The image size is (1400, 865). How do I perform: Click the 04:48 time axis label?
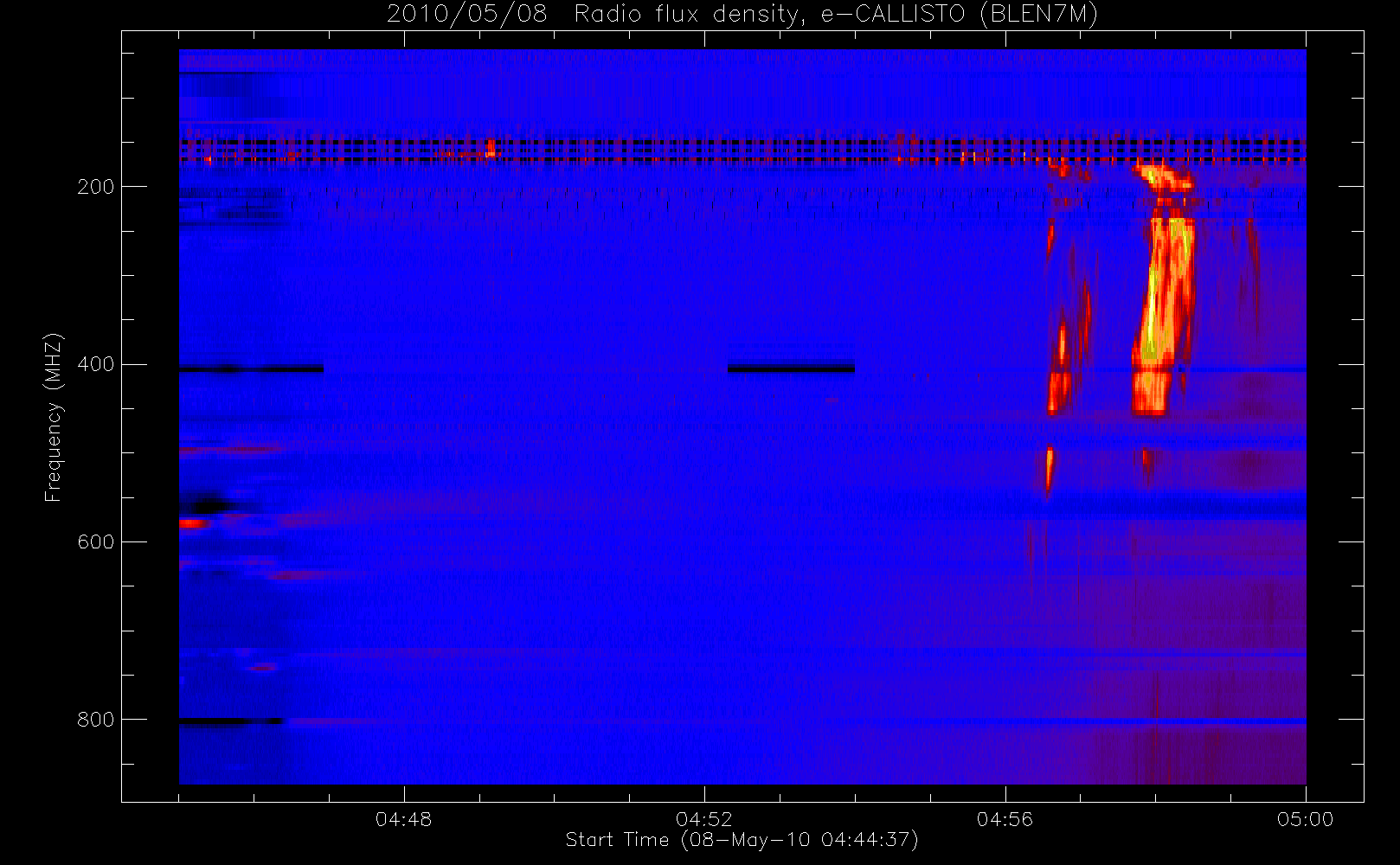[403, 819]
